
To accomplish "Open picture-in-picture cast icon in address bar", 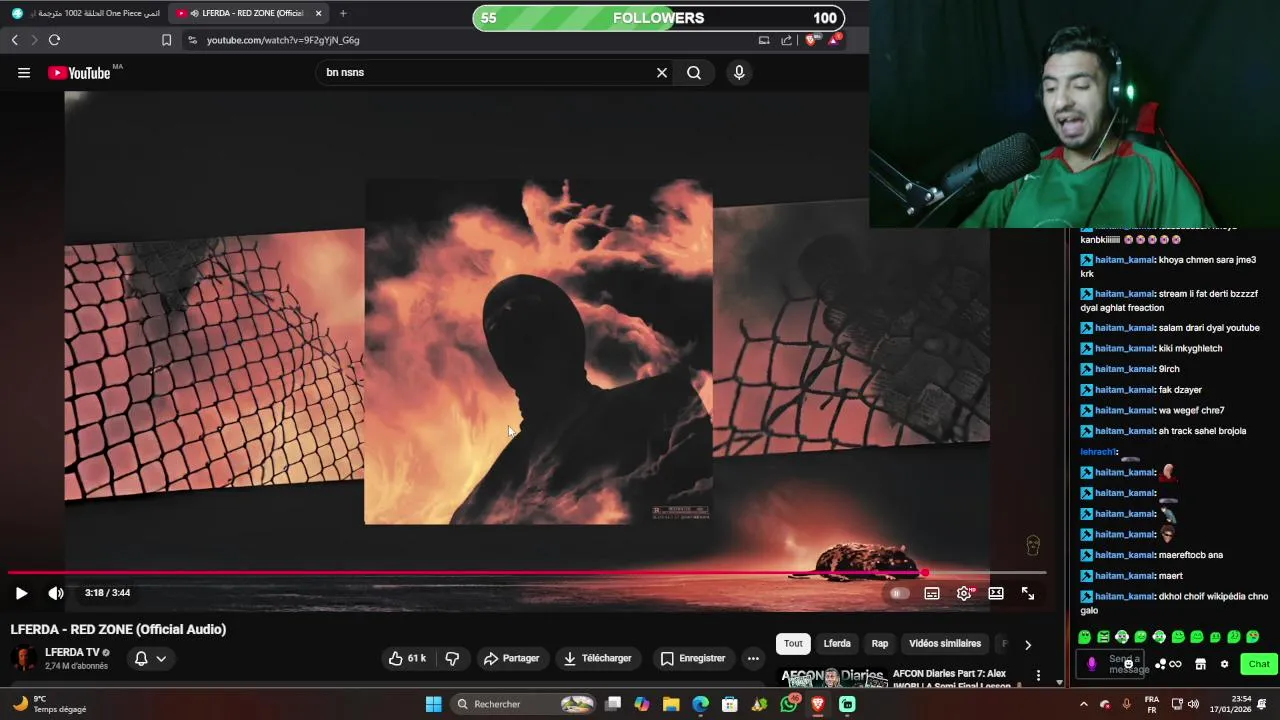I will 764,40.
